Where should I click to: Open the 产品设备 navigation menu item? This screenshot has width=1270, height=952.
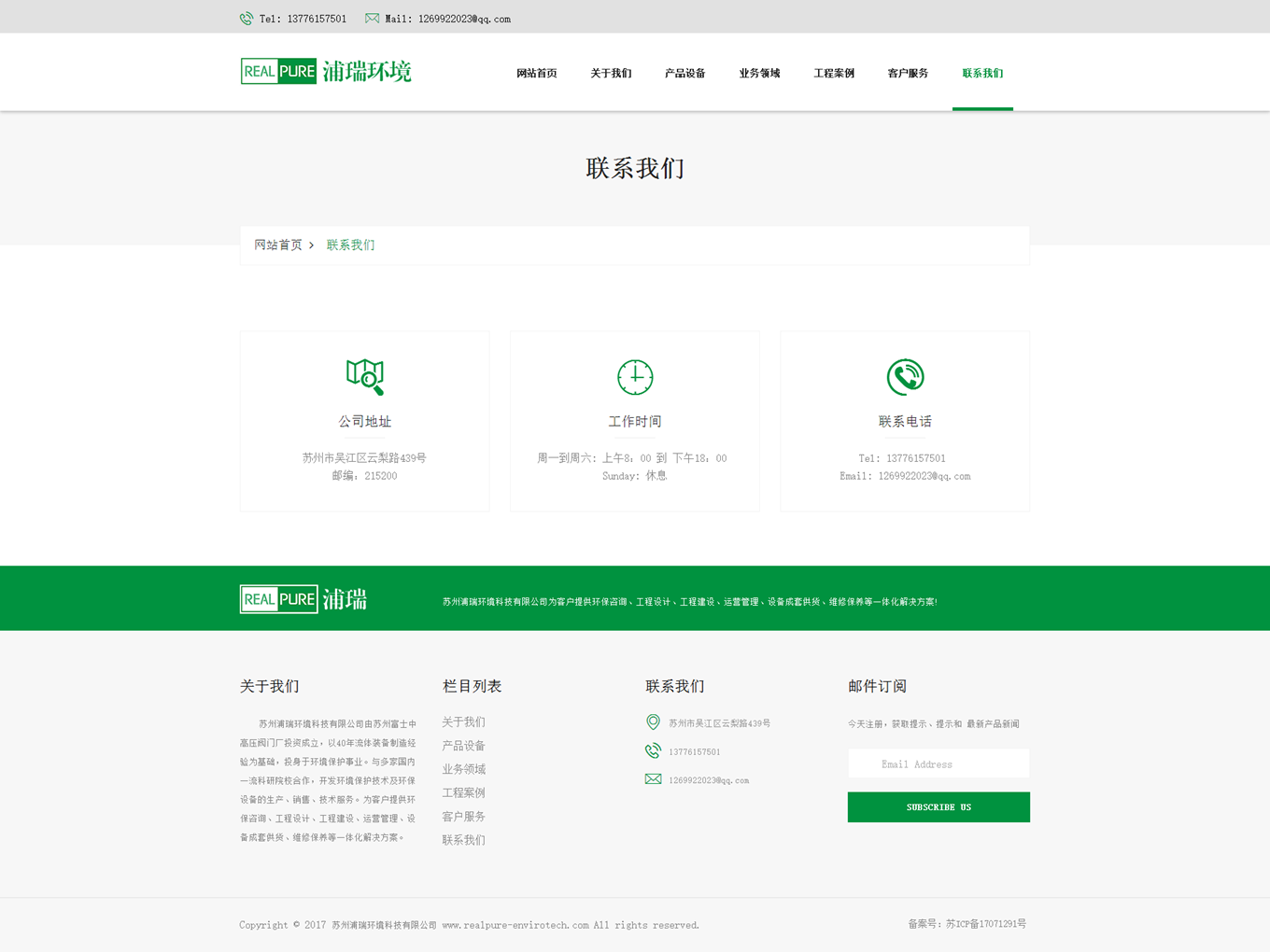pyautogui.click(x=684, y=74)
